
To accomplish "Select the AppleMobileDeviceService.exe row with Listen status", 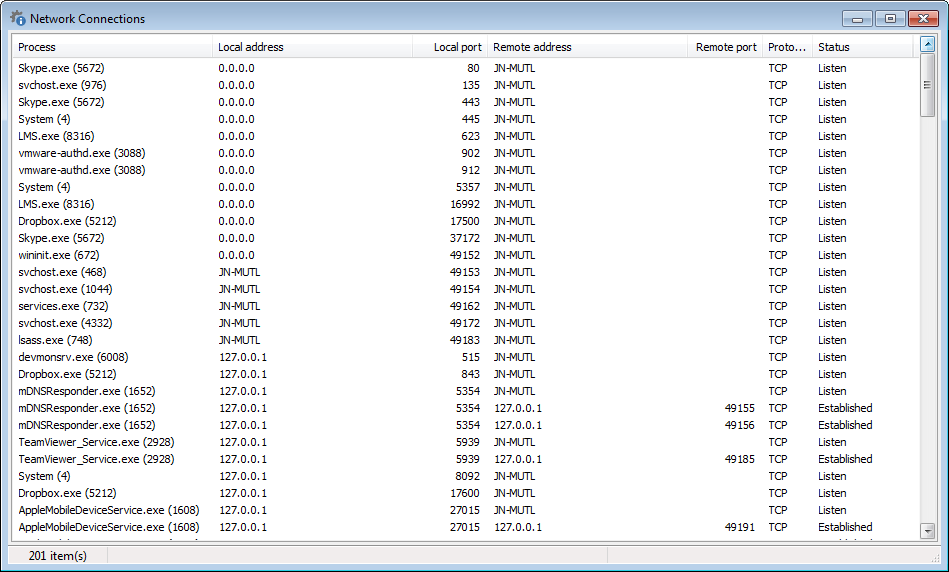I will point(465,510).
